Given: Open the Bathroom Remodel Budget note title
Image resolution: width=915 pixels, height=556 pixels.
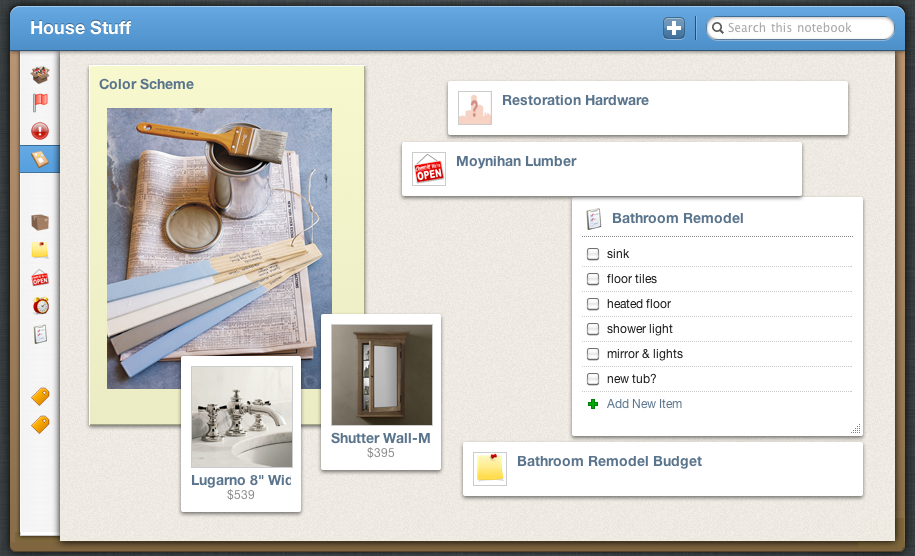Looking at the screenshot, I should (x=609, y=461).
